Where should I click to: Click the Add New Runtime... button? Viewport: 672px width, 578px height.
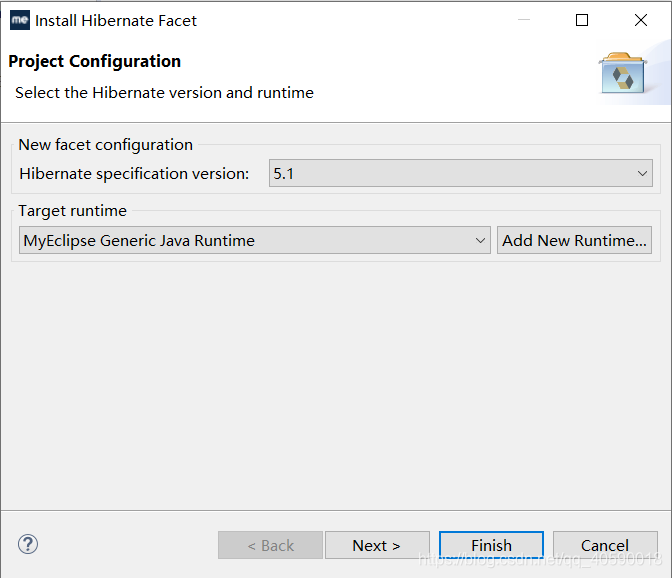click(x=574, y=240)
